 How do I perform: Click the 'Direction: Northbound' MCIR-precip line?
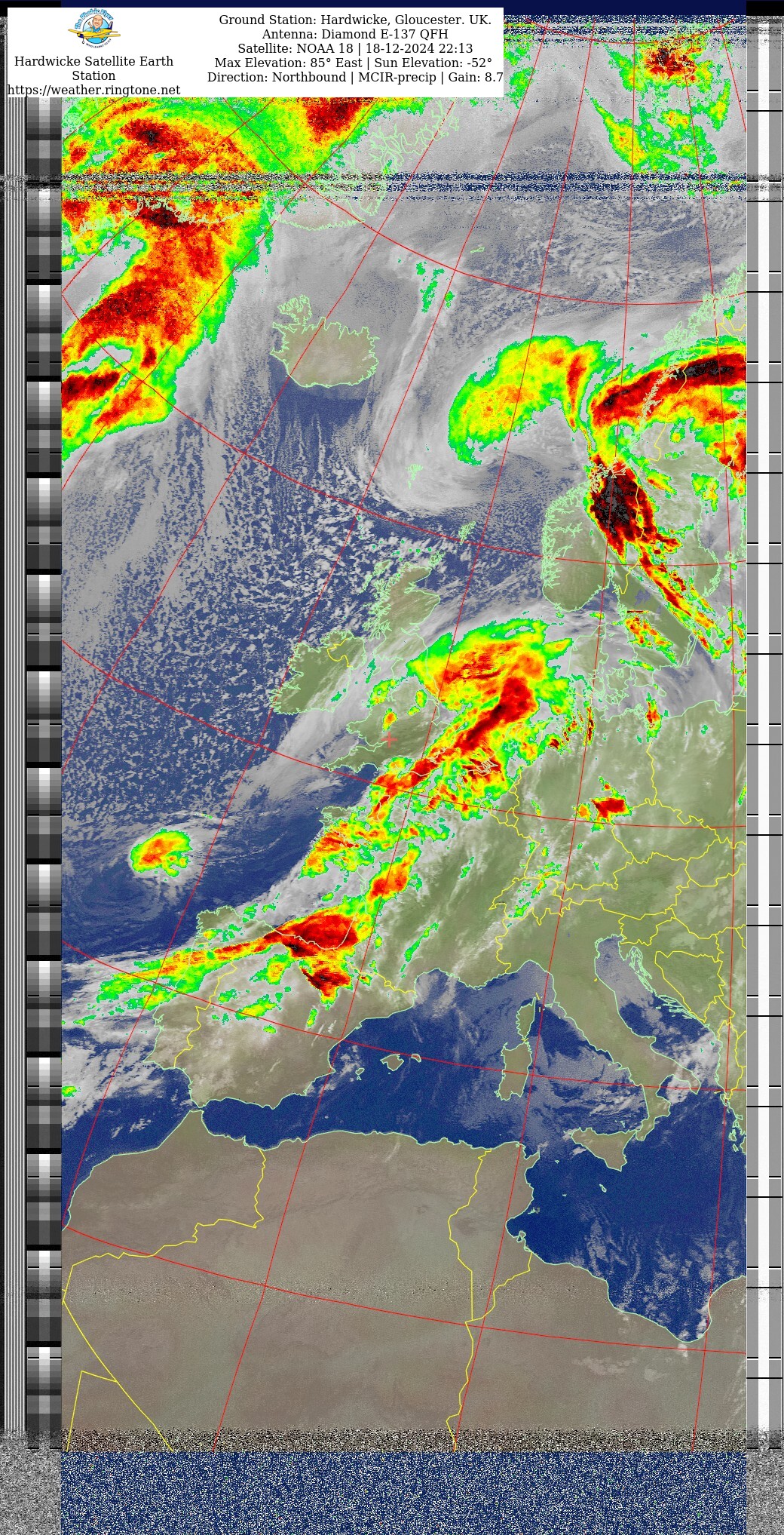click(x=354, y=77)
